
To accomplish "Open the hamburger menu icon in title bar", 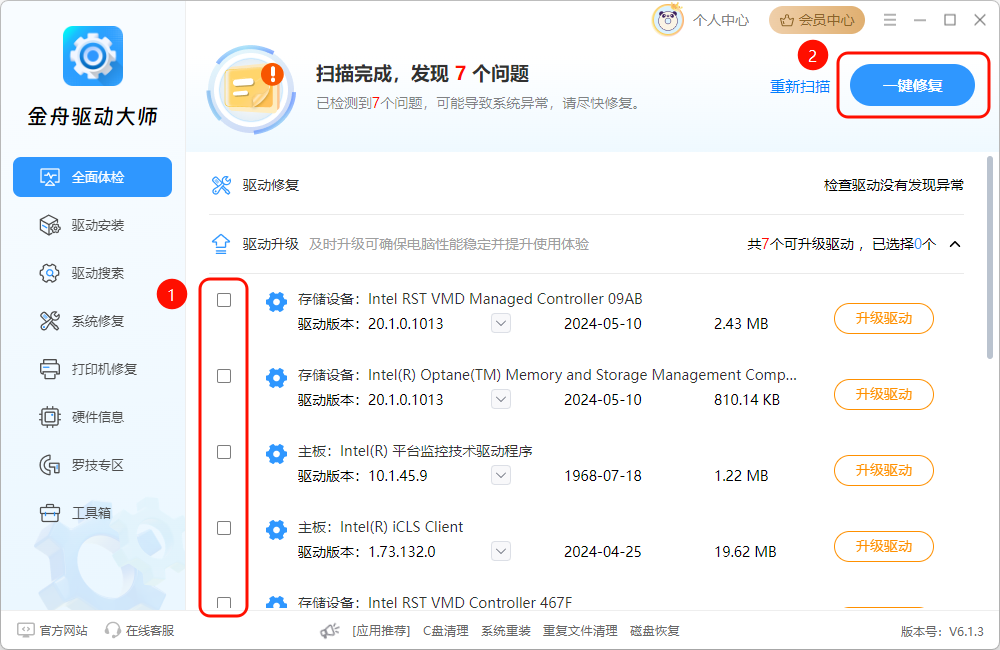I will tap(890, 20).
